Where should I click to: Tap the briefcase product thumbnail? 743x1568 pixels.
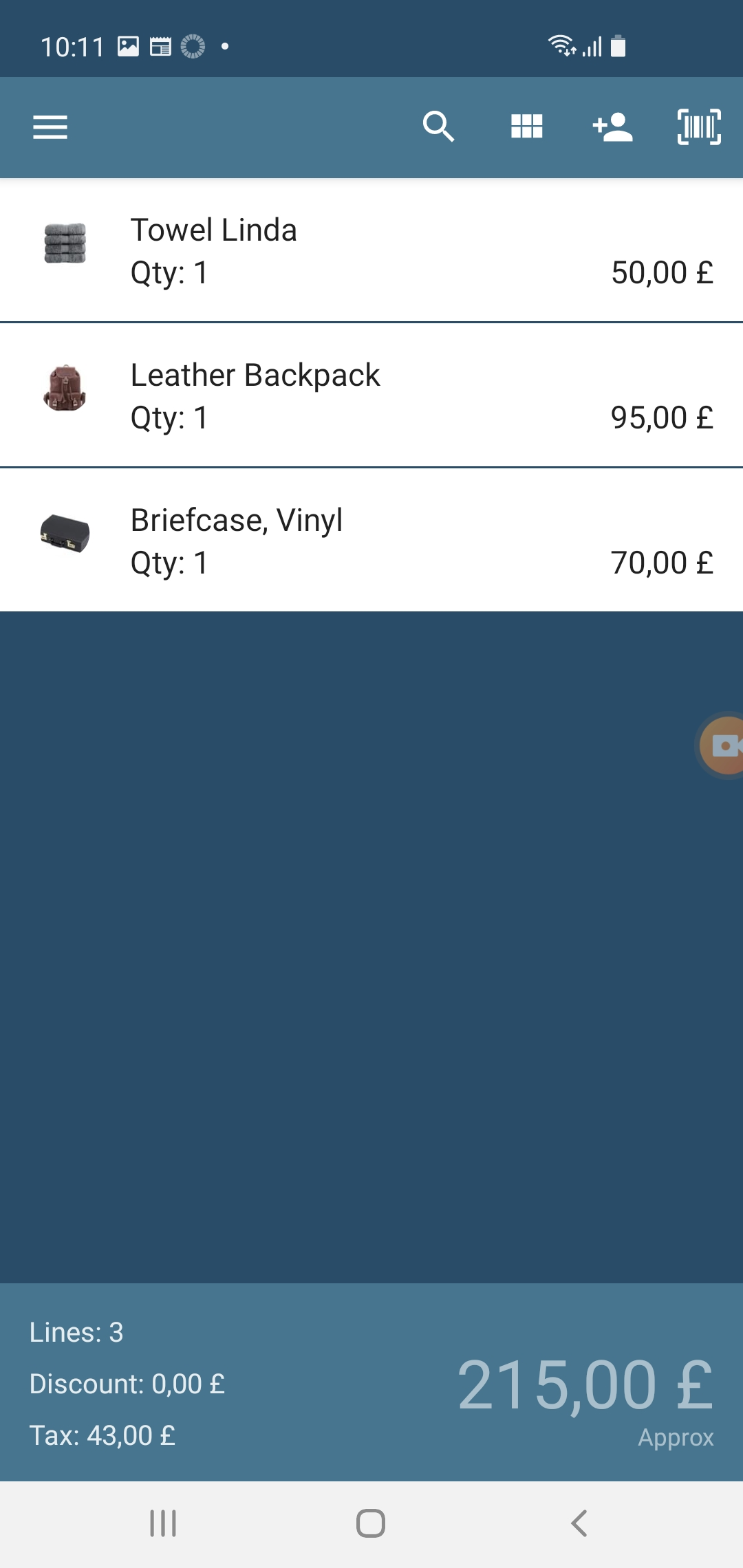[x=65, y=534]
